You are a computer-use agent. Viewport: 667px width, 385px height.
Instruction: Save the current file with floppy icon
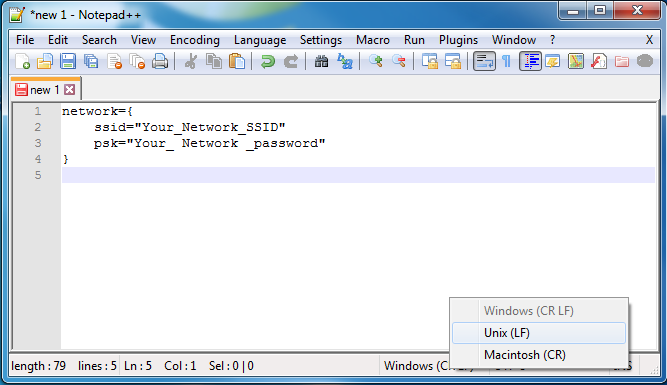[68, 61]
